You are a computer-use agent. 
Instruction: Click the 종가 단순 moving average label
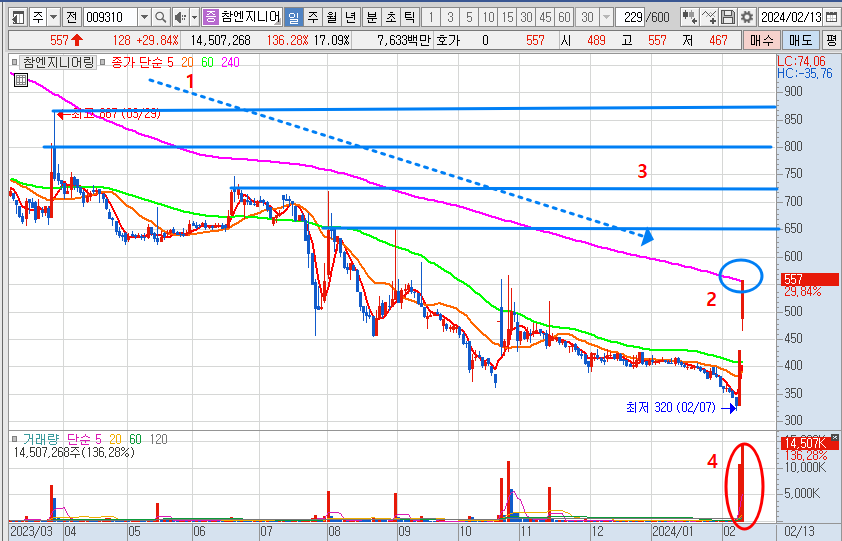[x=136, y=62]
